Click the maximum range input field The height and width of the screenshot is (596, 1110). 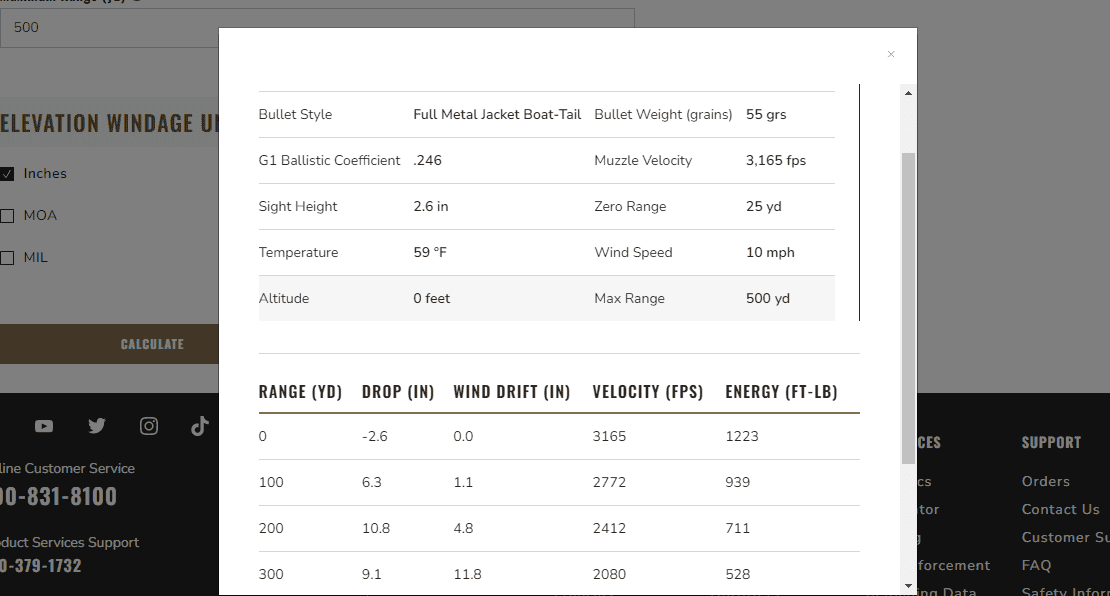tap(109, 28)
